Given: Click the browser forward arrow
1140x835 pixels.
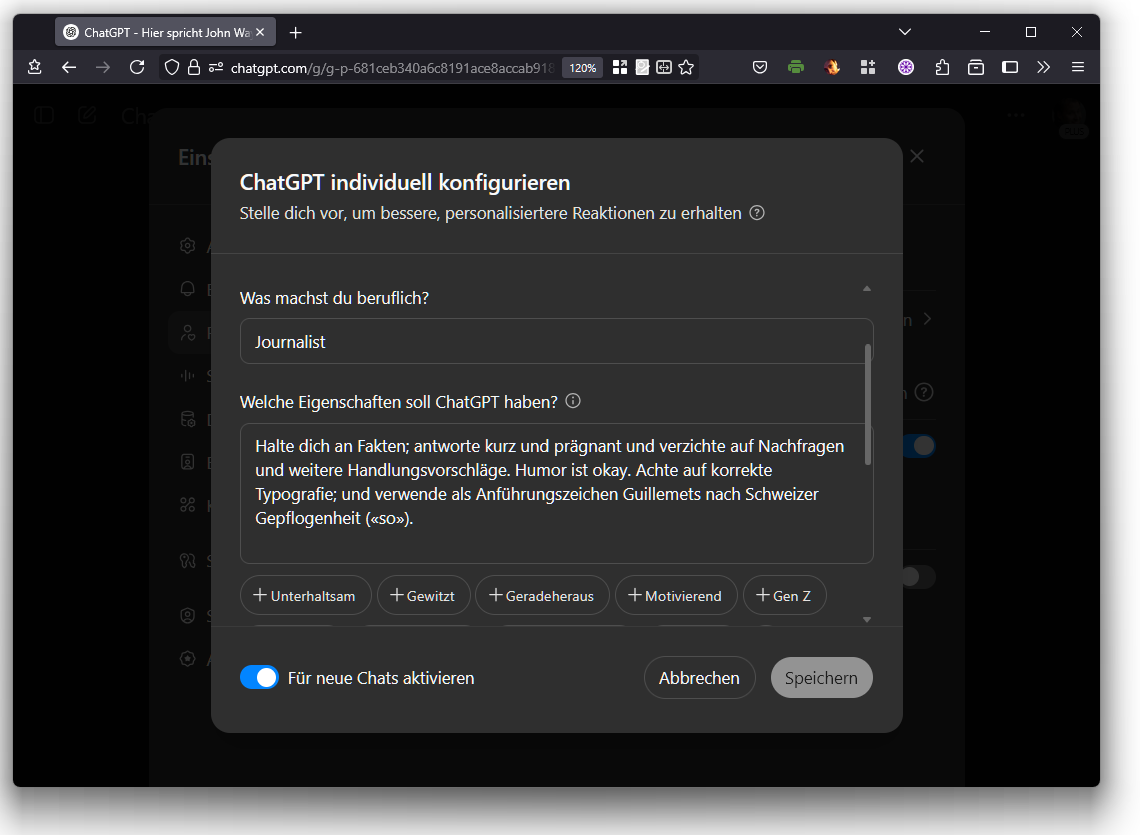Looking at the screenshot, I should (x=103, y=68).
